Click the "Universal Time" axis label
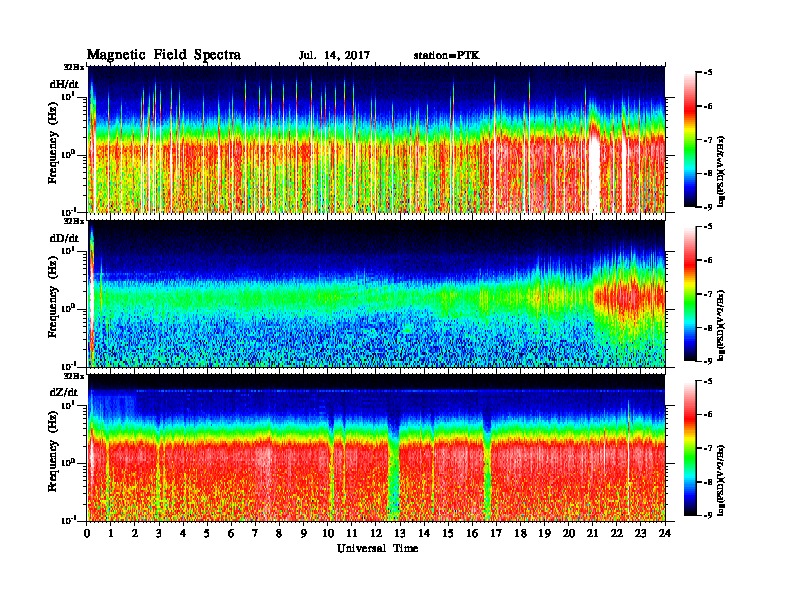 377,548
